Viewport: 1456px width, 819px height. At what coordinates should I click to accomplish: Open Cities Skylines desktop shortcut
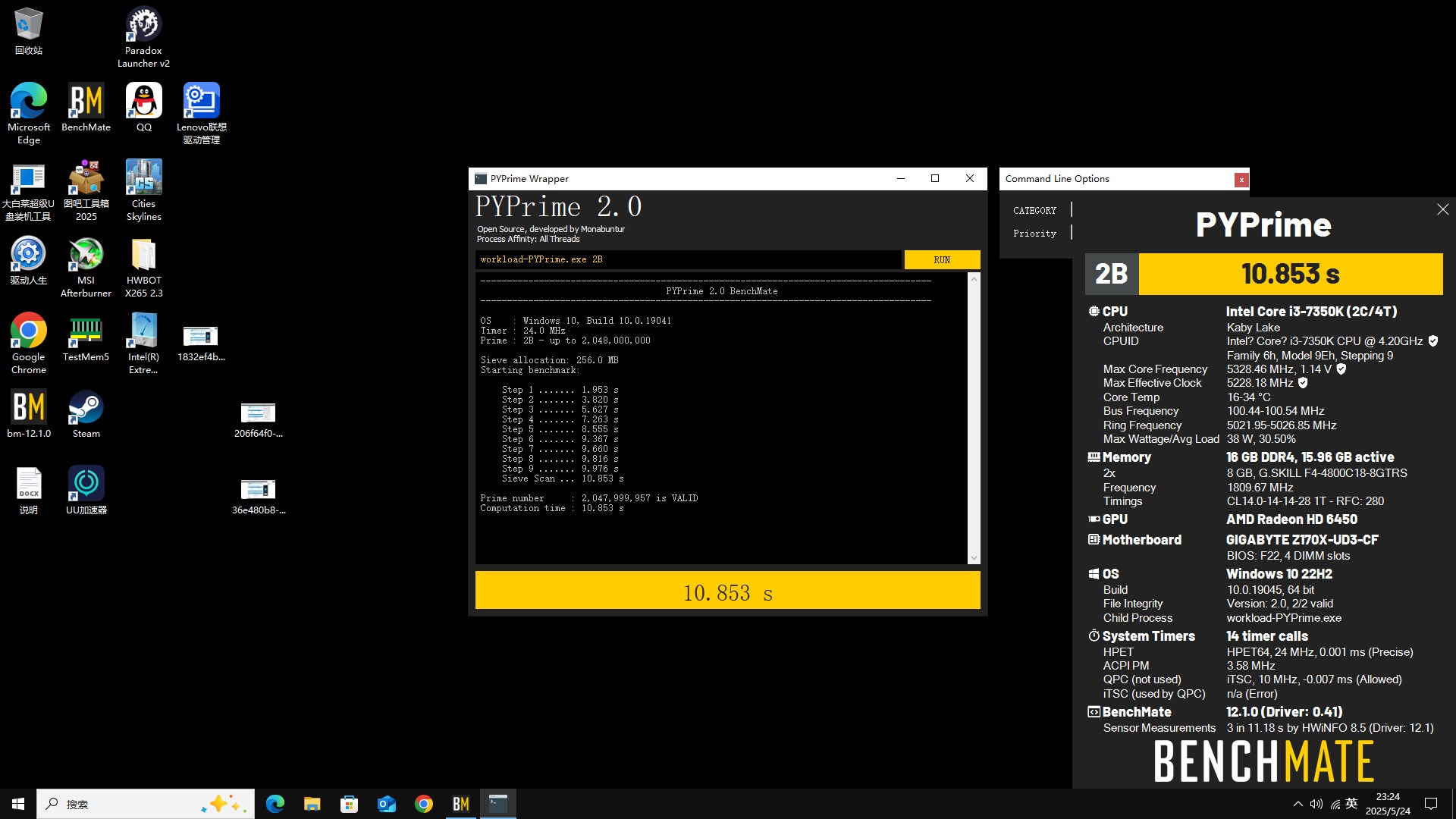coord(143,190)
